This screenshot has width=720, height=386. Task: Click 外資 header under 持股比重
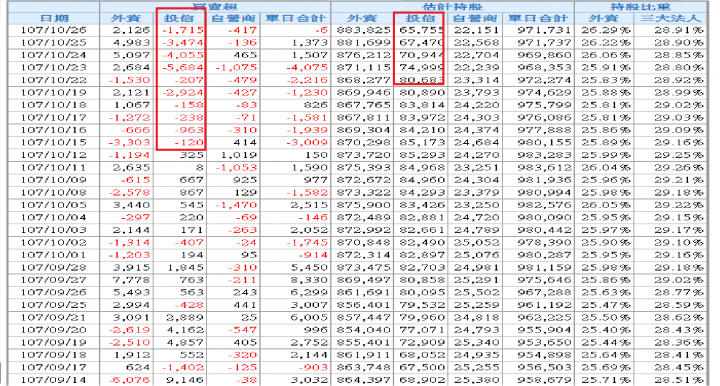point(604,18)
